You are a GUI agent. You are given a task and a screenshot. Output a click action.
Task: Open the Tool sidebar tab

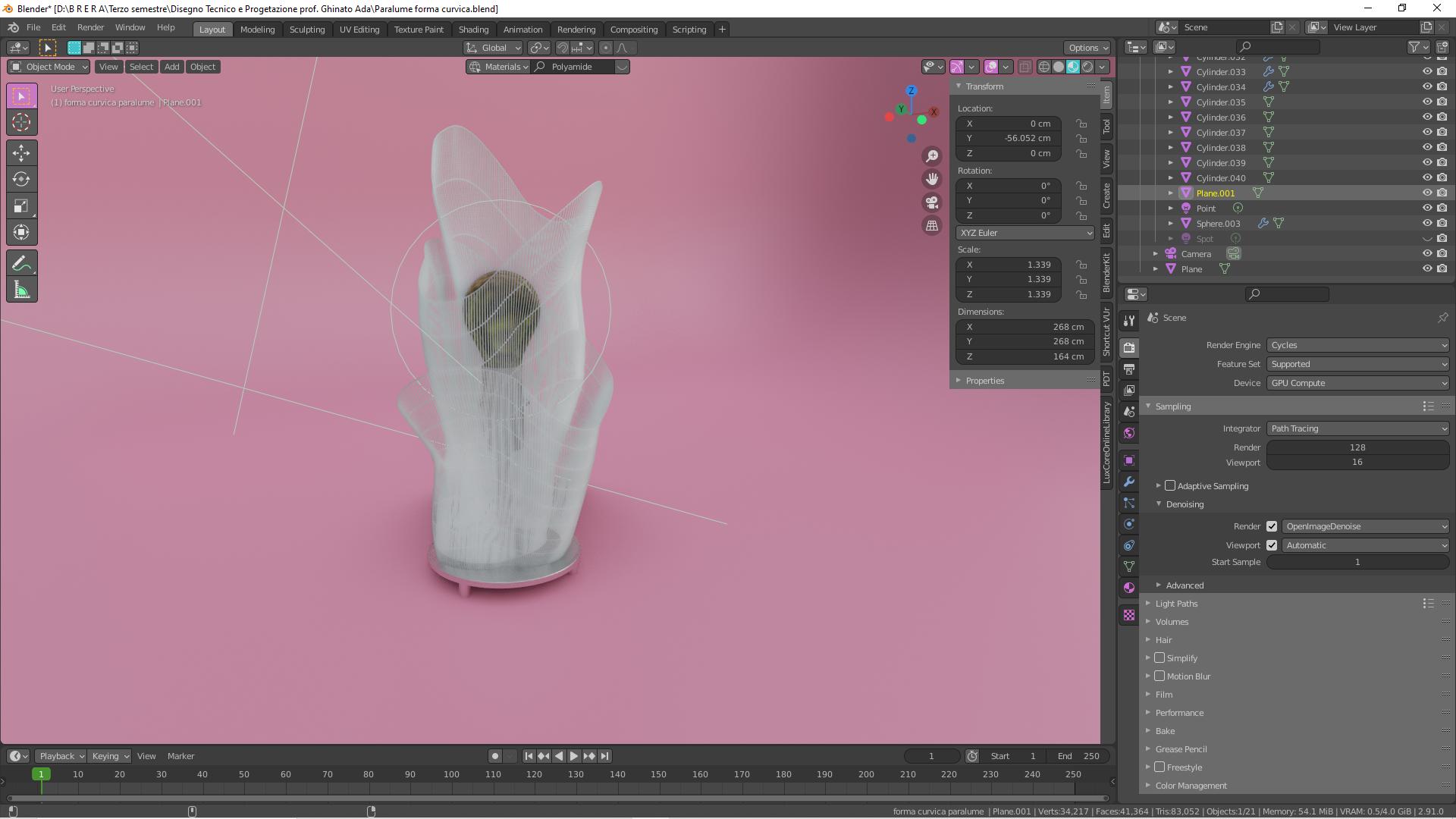tap(1106, 126)
